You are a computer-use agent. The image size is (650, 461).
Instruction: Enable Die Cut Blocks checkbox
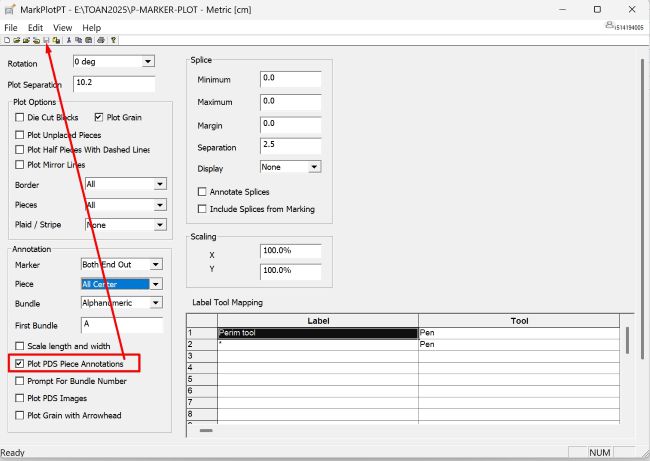pyautogui.click(x=19, y=117)
